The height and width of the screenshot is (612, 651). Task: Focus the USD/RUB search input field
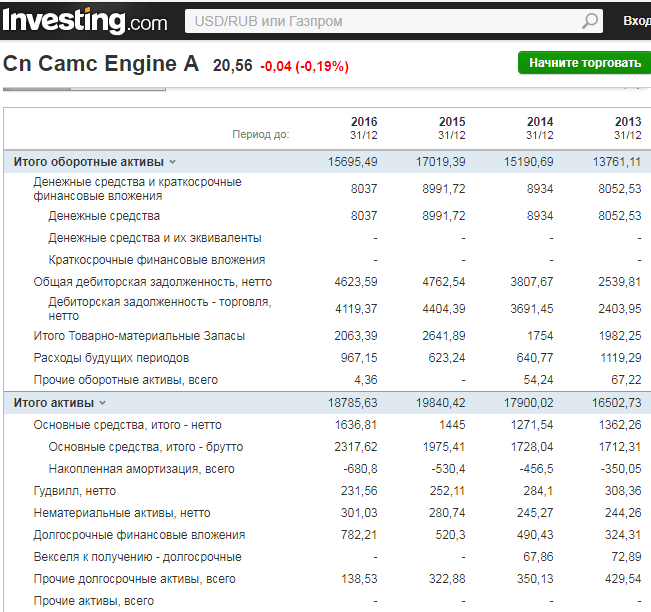coord(394,21)
